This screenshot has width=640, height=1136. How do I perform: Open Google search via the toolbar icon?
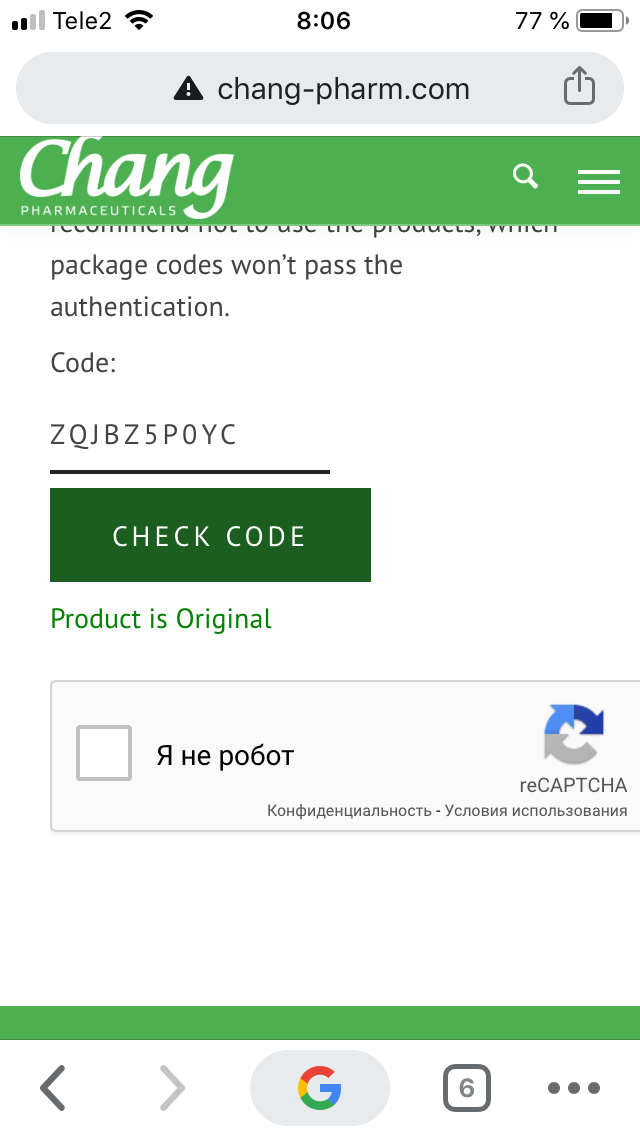(319, 1087)
